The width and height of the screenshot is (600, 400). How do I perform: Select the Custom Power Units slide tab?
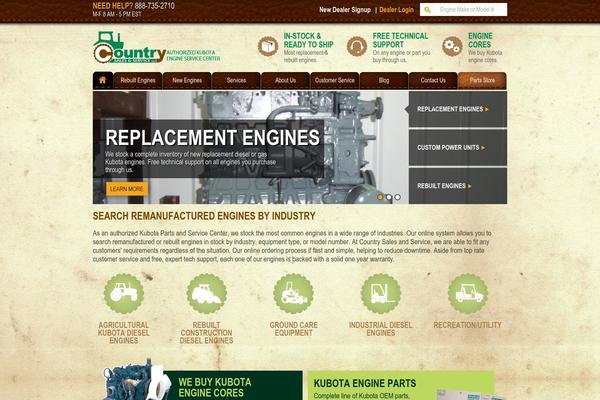tap(458, 147)
